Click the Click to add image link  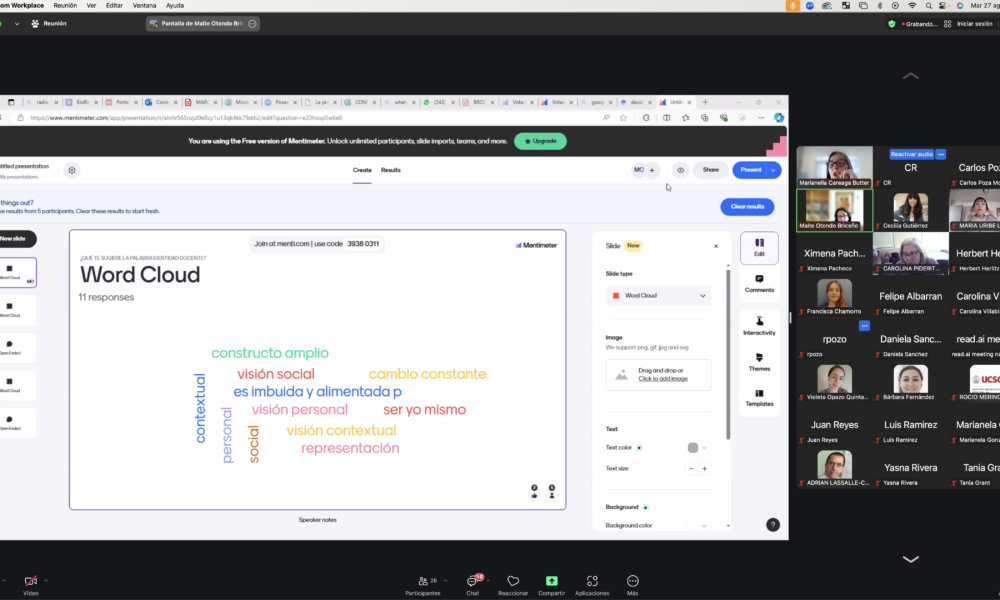(x=663, y=379)
